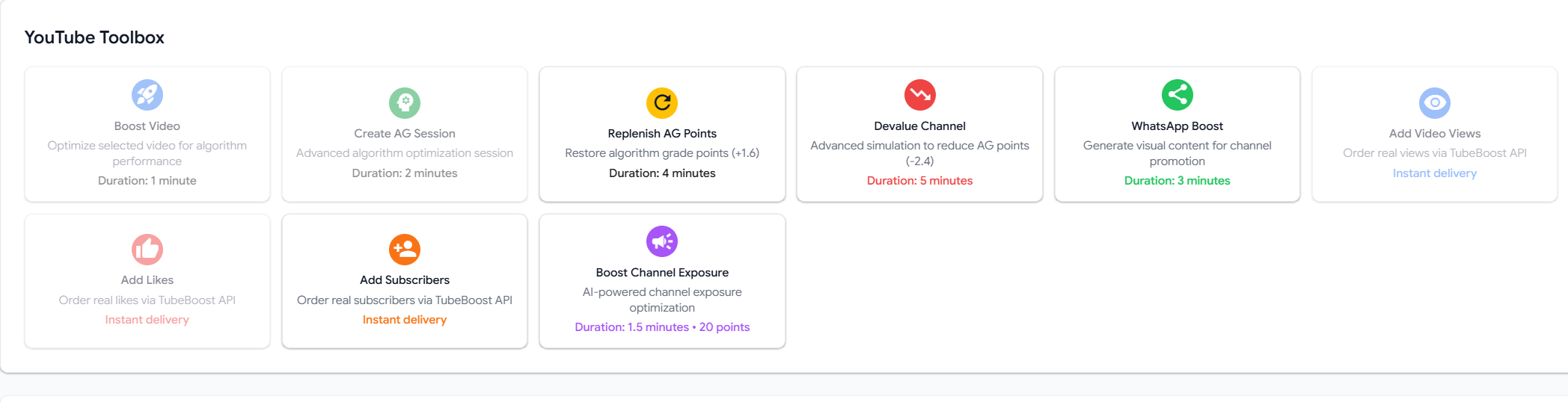The height and width of the screenshot is (408, 1568).
Task: Click Instant delivery under Add Subscribers
Action: [405, 320]
